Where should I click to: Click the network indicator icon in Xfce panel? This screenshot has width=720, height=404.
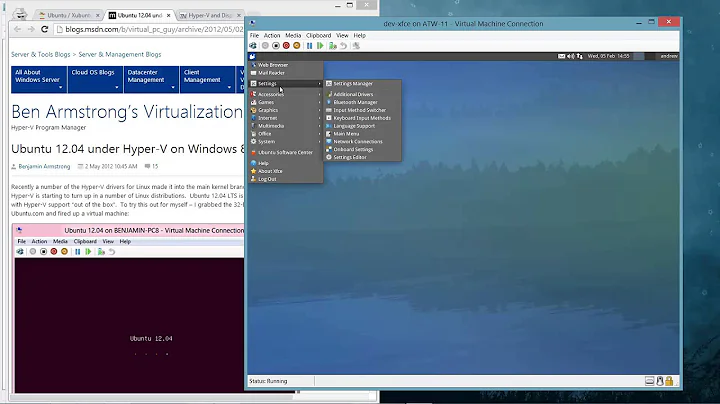tap(579, 56)
